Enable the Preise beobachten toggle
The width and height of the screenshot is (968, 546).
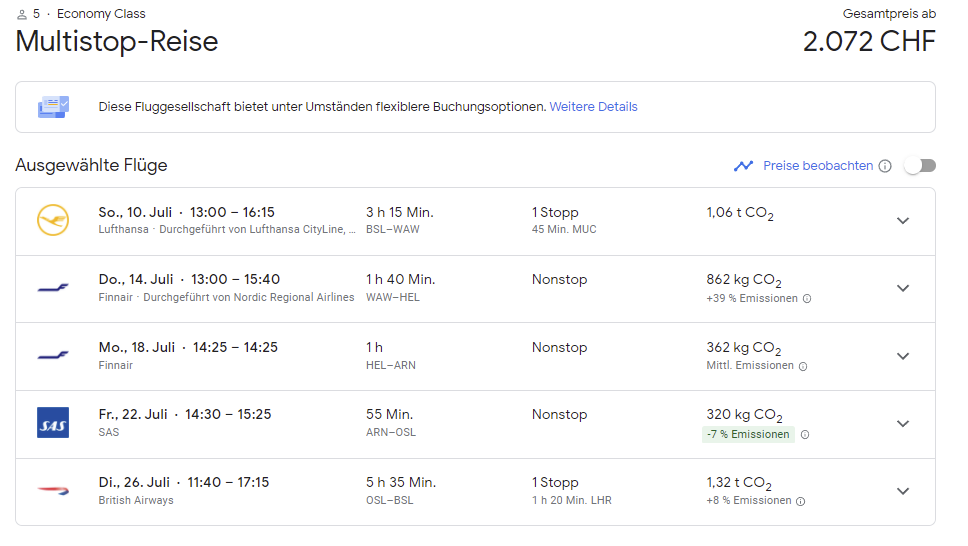[919, 166]
